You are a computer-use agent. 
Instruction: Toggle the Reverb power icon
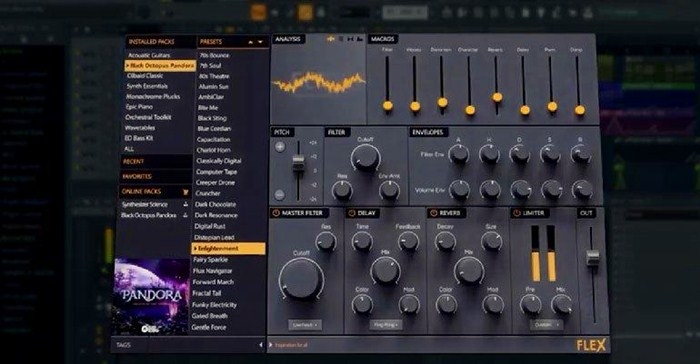(x=433, y=213)
